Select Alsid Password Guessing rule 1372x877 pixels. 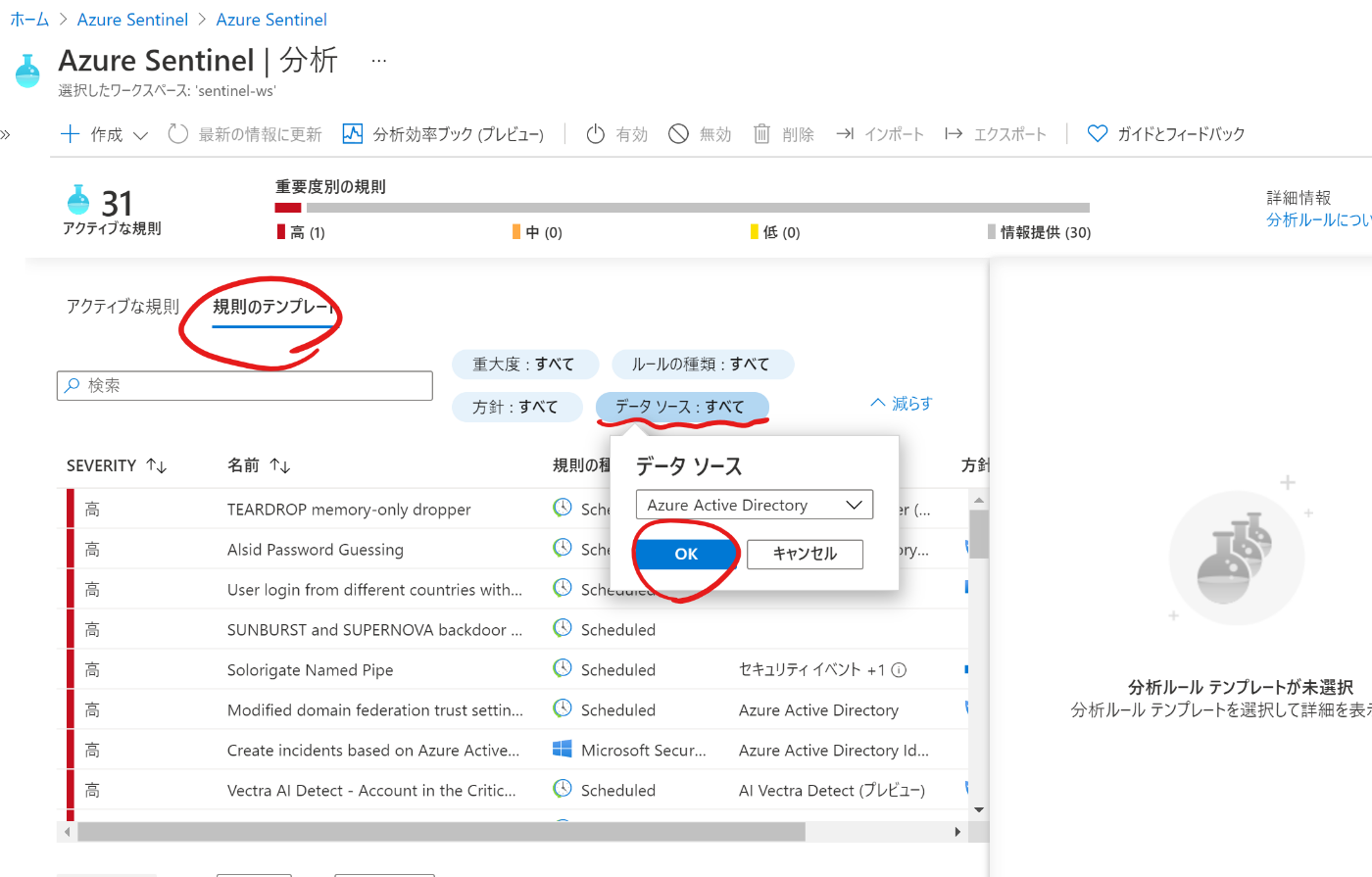click(x=315, y=550)
